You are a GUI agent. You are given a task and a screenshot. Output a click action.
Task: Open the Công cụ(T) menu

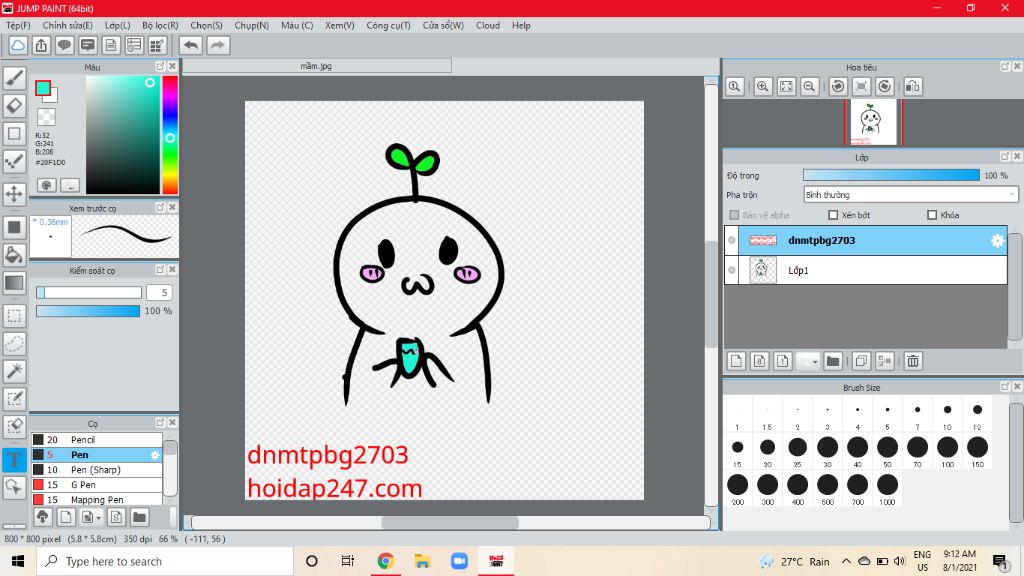click(x=389, y=25)
